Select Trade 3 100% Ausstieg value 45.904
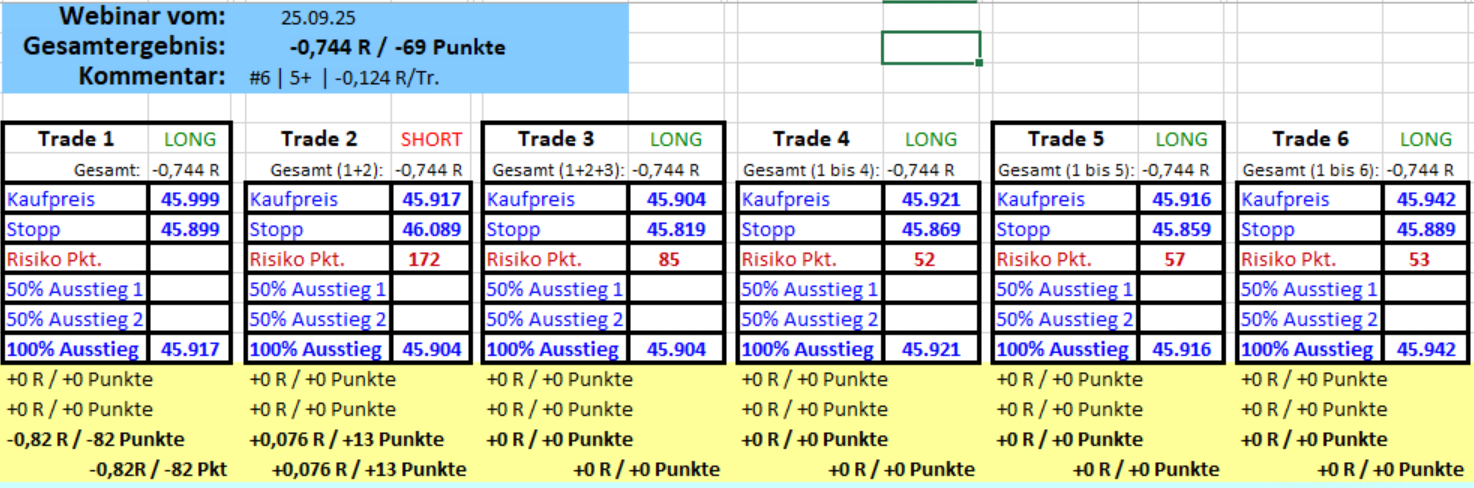The width and height of the screenshot is (1474, 488). pyautogui.click(x=676, y=349)
